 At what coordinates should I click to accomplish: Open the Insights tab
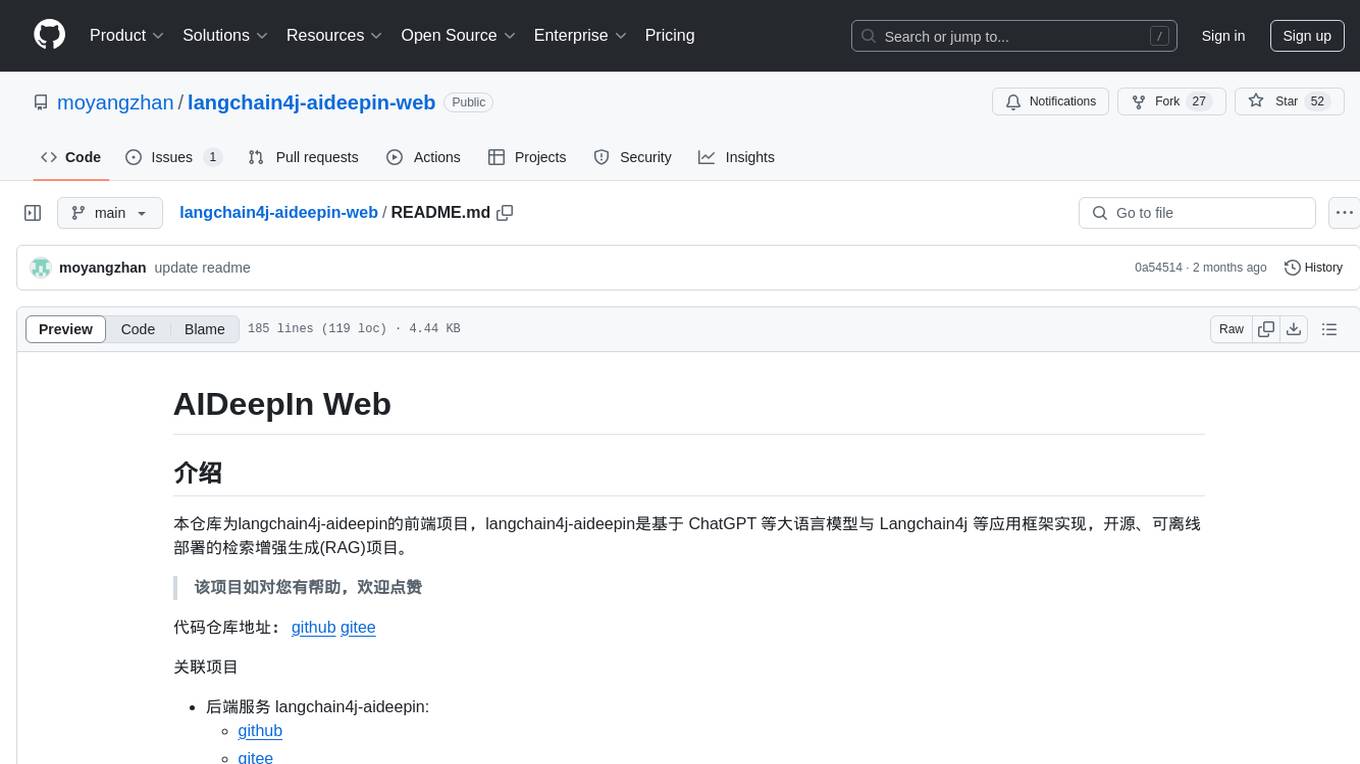[736, 157]
